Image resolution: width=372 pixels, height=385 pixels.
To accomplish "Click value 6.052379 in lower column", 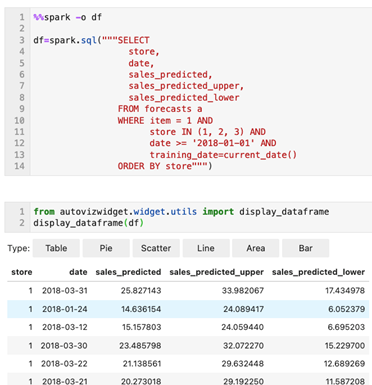I will tap(347, 309).
